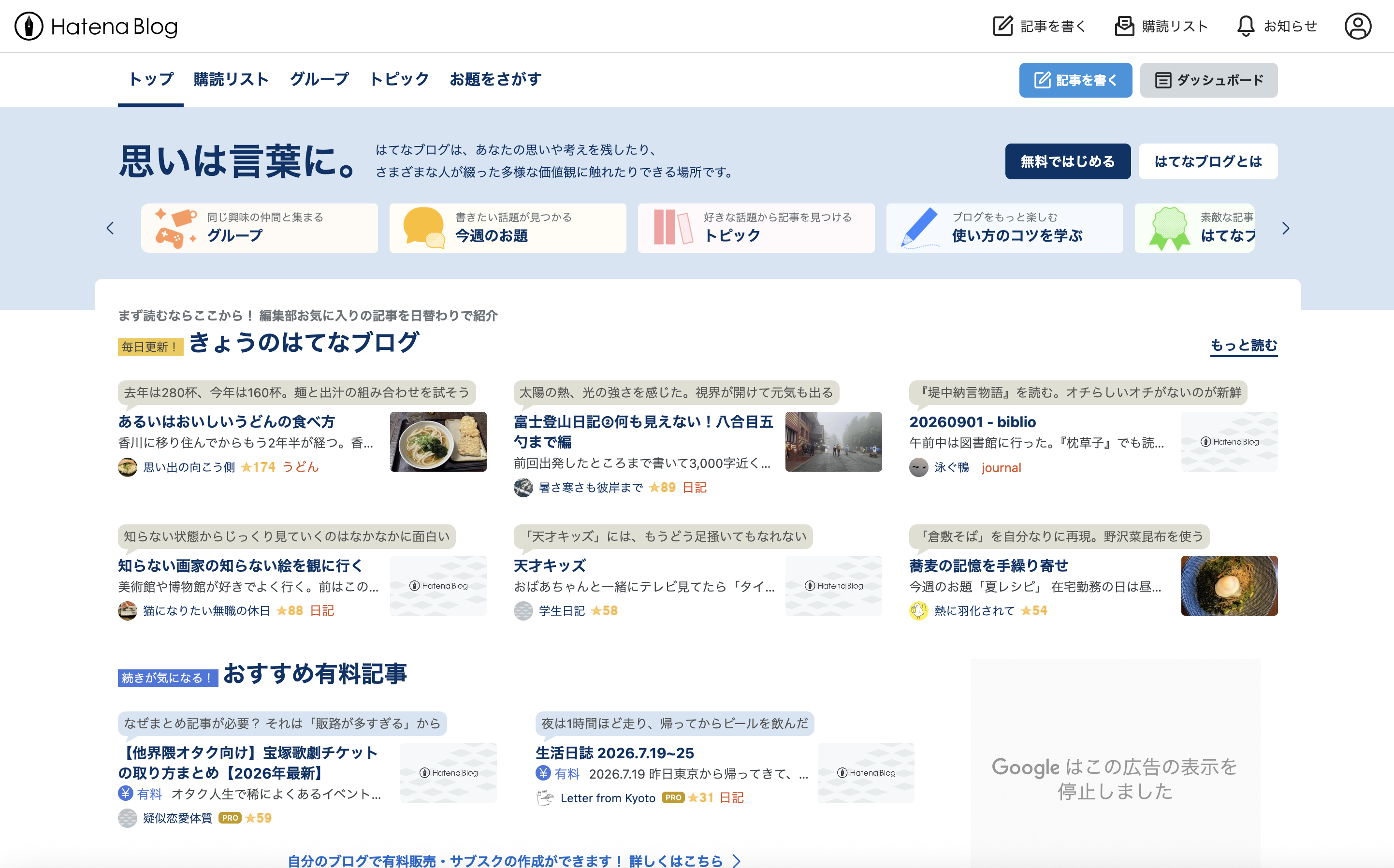Open the 天才キッズ article

pos(550,565)
